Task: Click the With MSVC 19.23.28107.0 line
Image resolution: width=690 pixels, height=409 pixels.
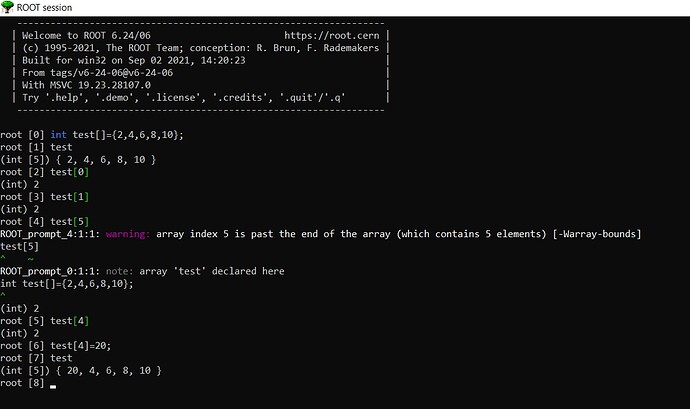Action: coord(86,85)
